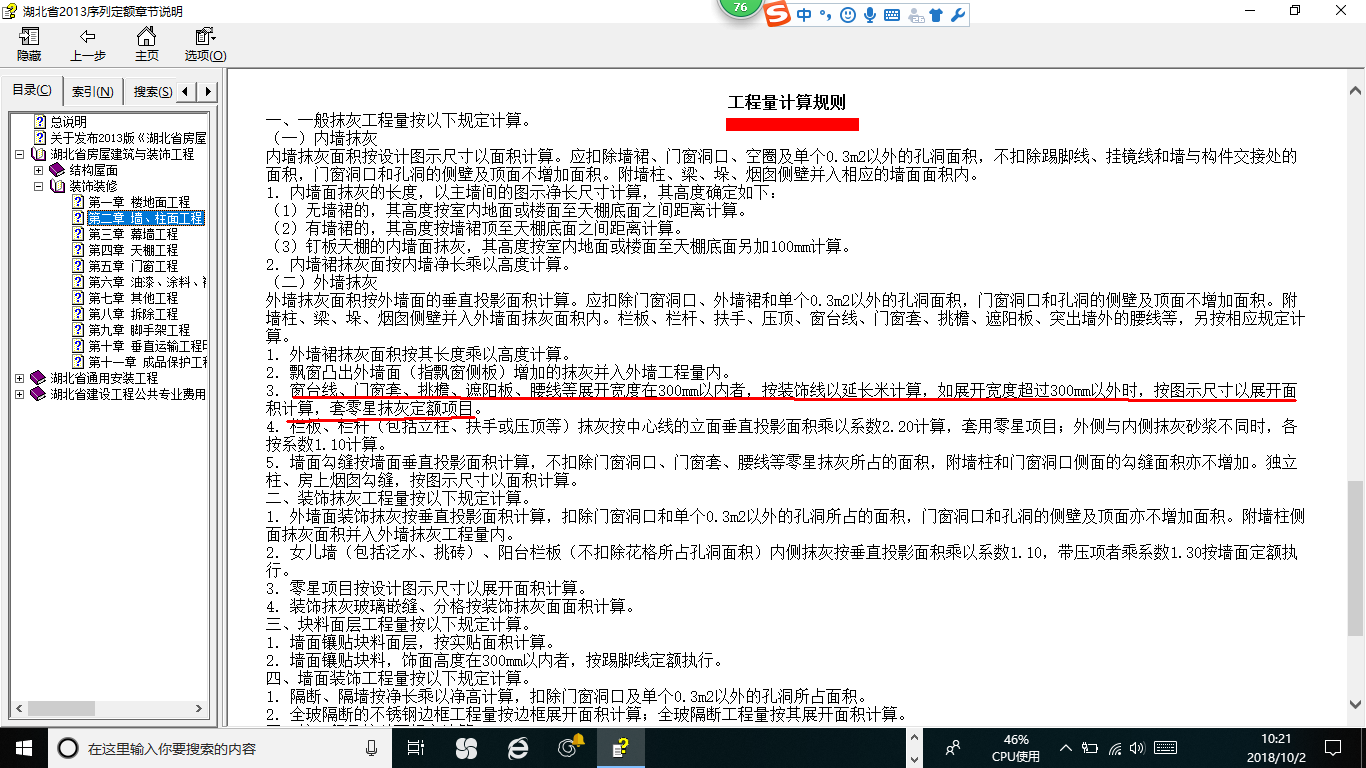Image resolution: width=1366 pixels, height=768 pixels.
Task: Open 第八章 拆除工程 topic
Action: [132, 314]
